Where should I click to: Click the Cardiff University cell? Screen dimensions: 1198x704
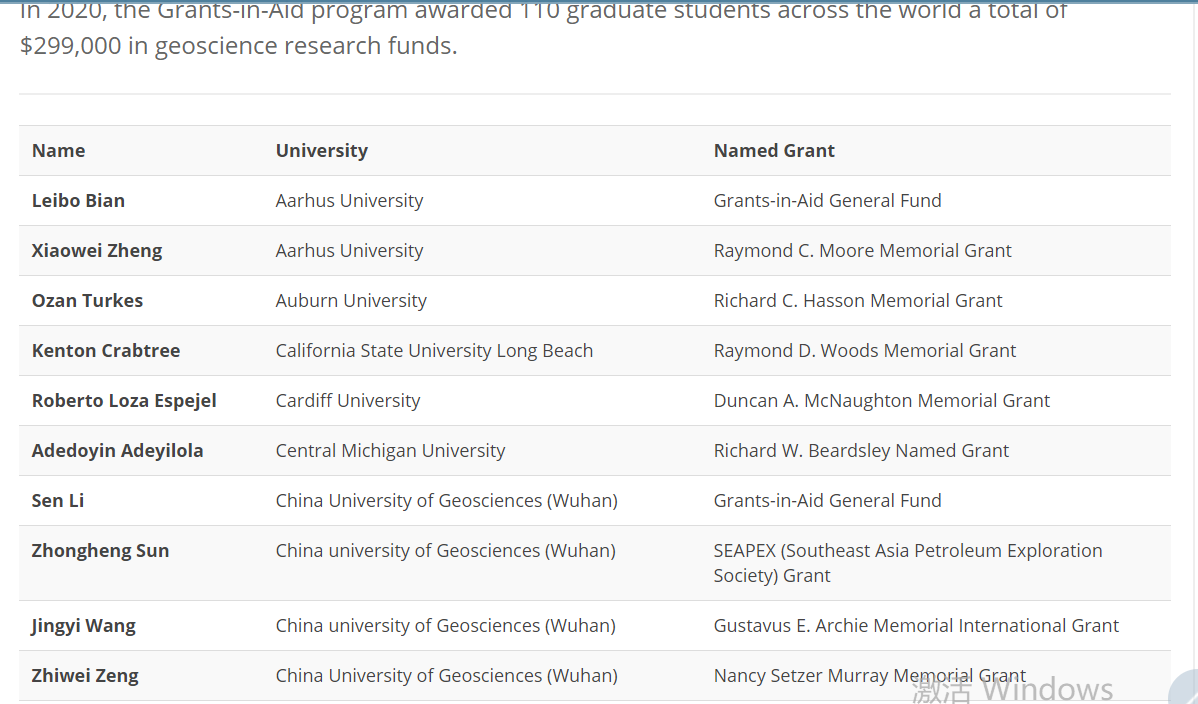348,401
